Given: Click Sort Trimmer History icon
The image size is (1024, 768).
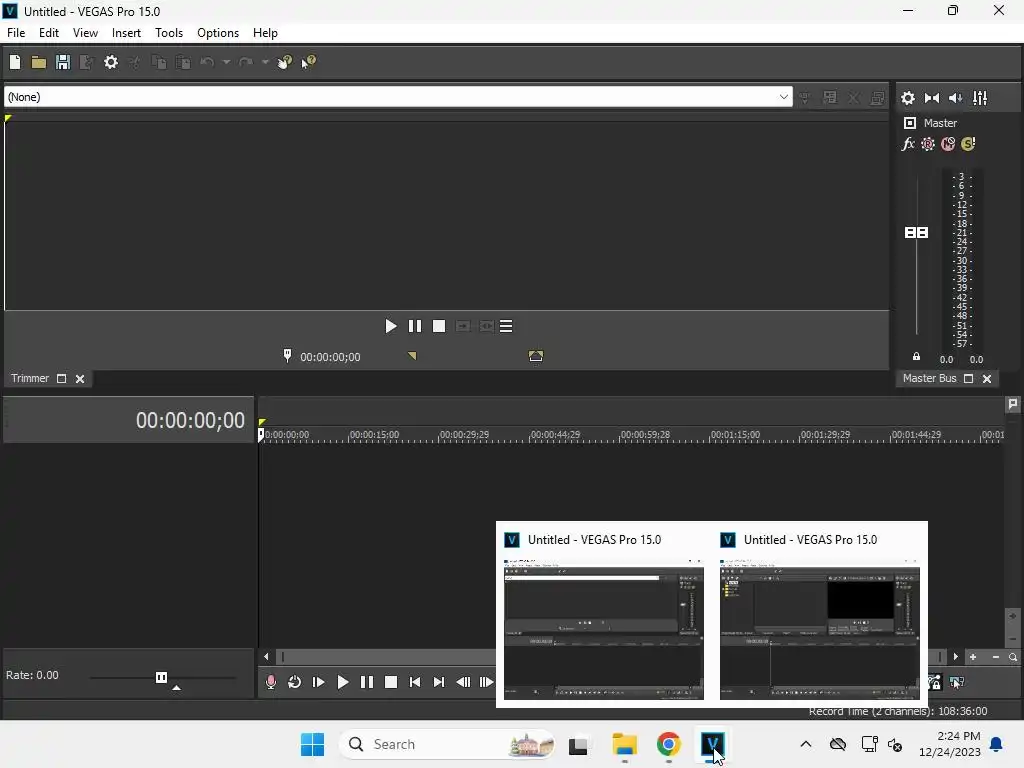Looking at the screenshot, I should pos(805,98).
